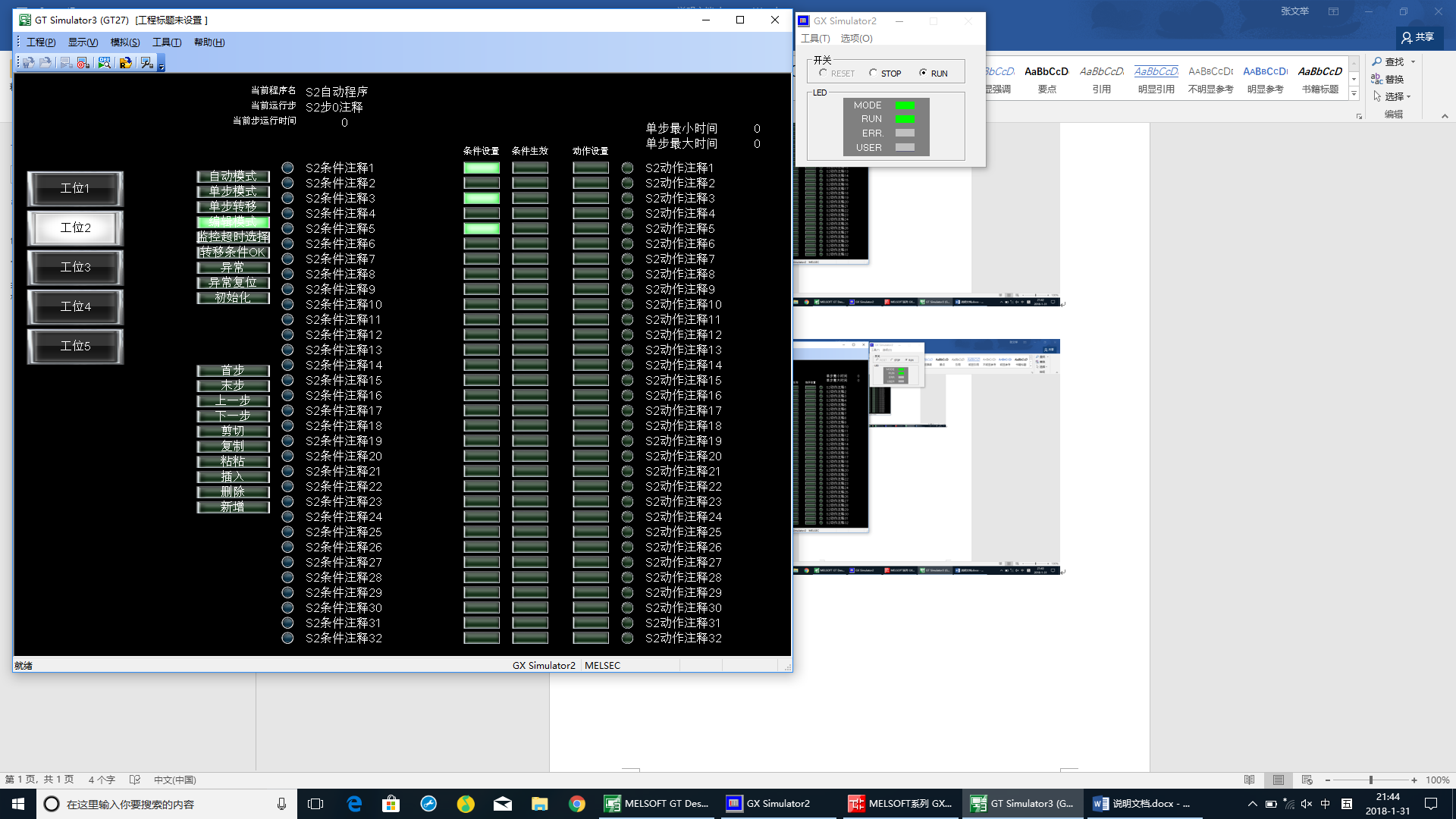Open the 选项(O) menu in GX Simulator2
The image size is (1456, 819).
[856, 39]
